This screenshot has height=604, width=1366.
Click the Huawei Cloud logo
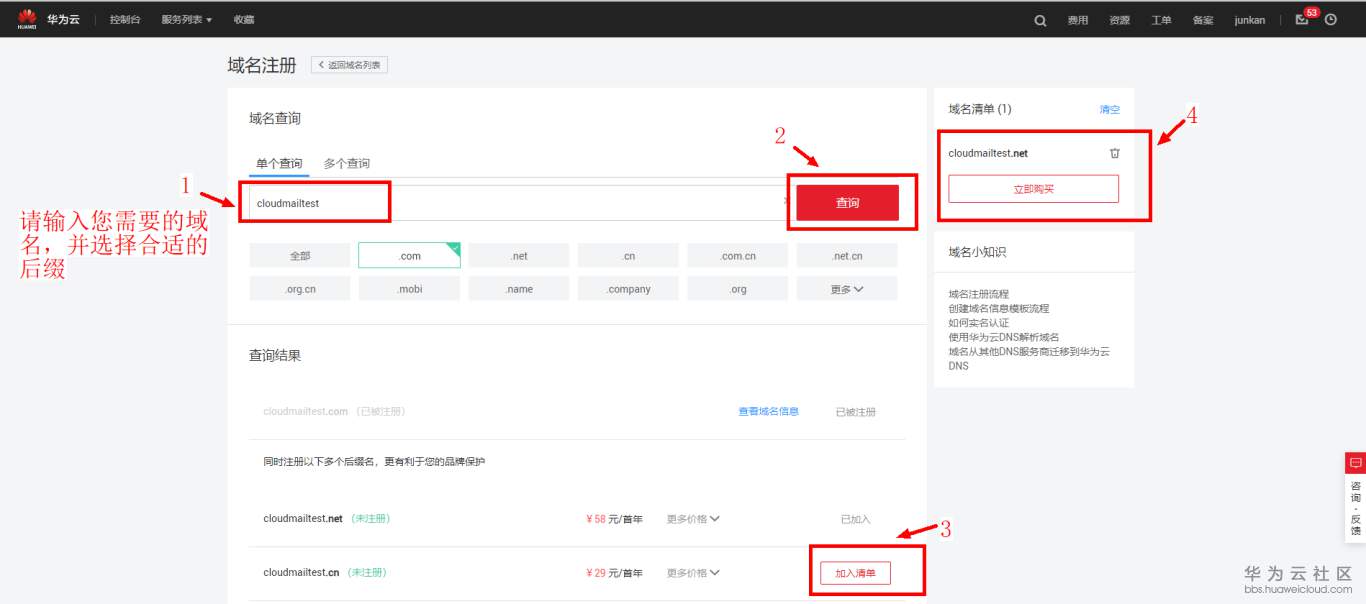pyautogui.click(x=48, y=19)
